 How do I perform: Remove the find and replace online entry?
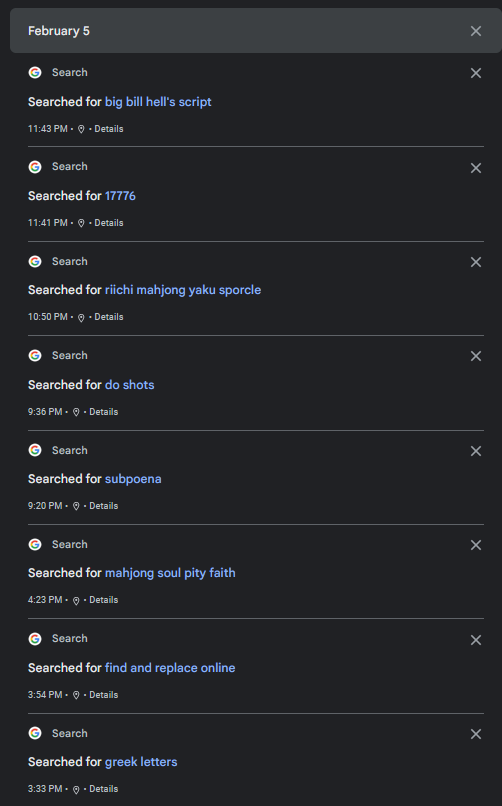[476, 640]
